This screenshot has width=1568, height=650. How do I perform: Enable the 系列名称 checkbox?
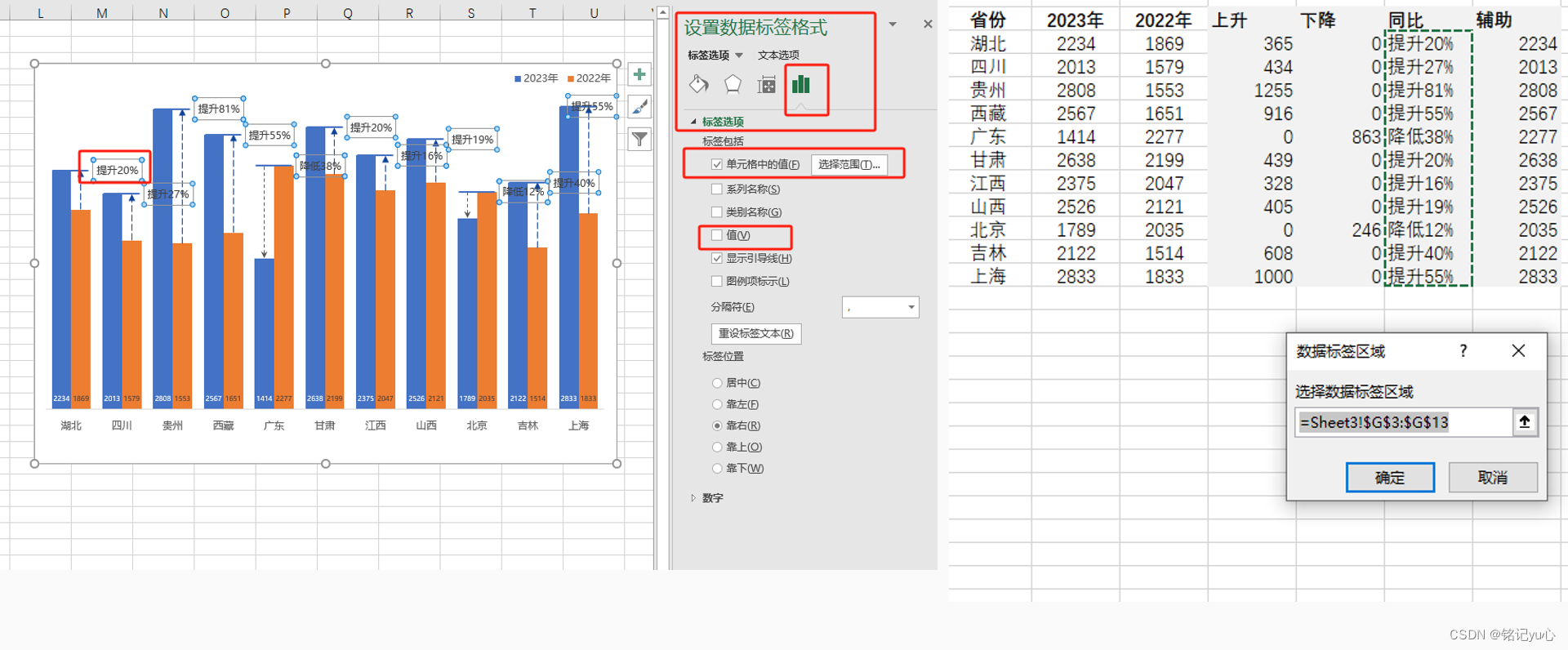click(717, 189)
